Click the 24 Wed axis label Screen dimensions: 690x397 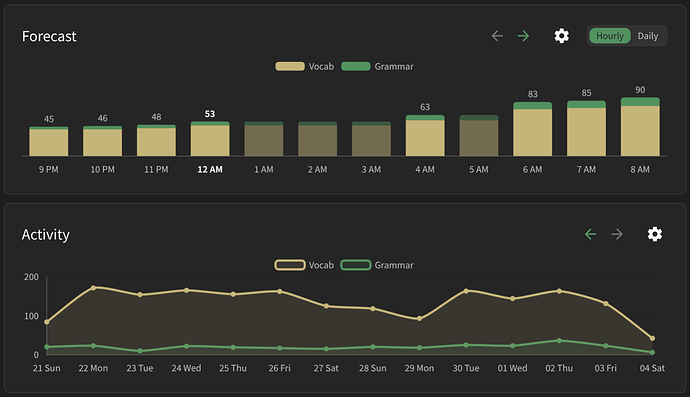[186, 368]
